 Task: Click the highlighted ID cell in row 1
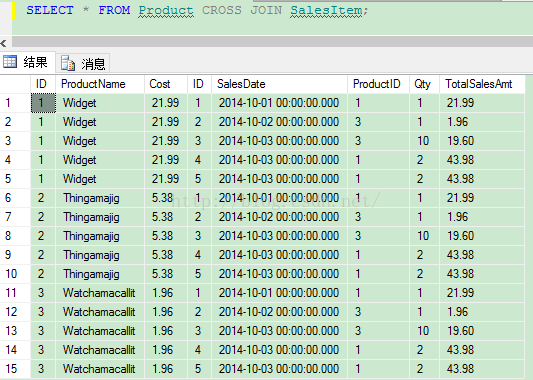(x=43, y=103)
